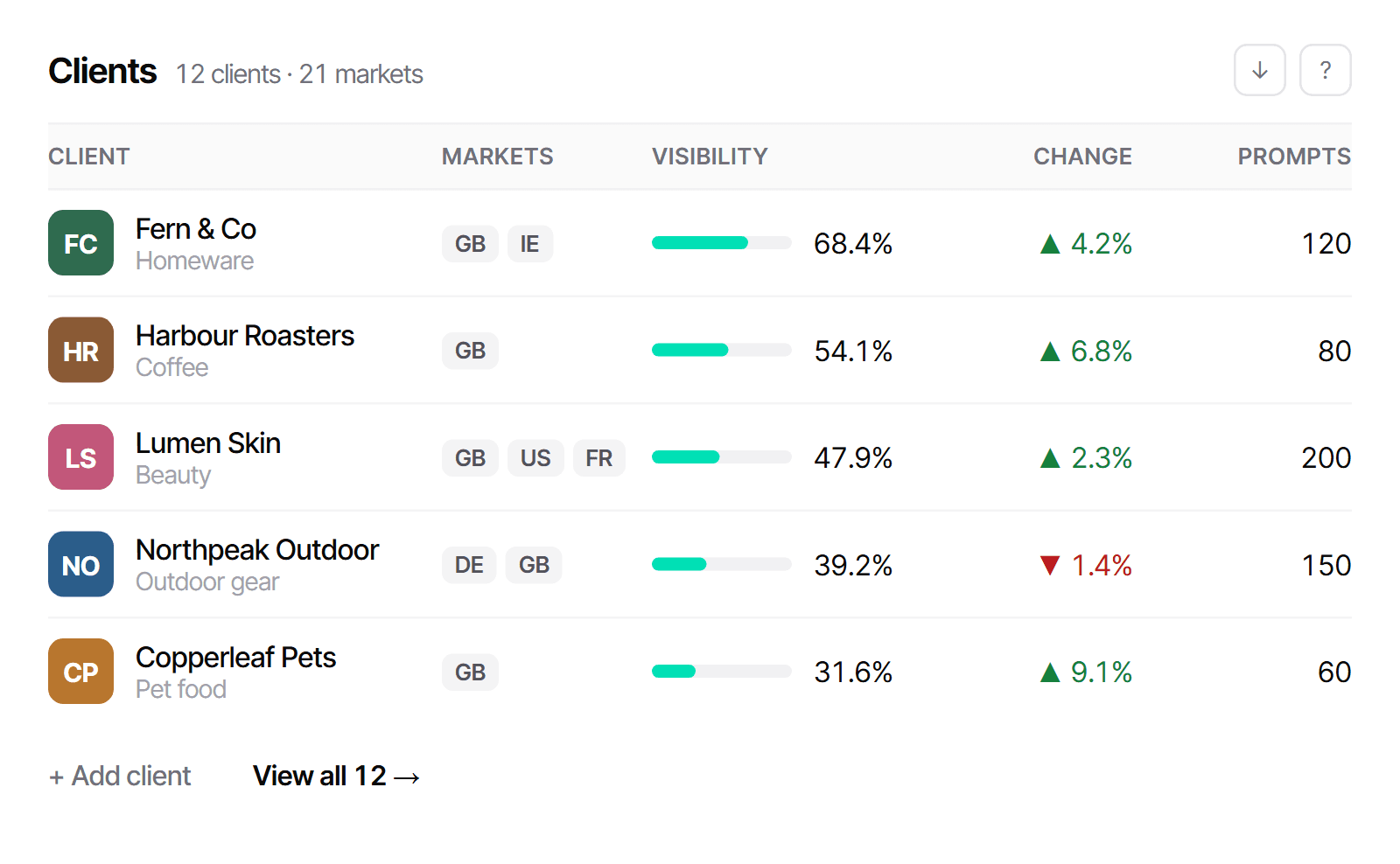Click the Add client link

(120, 776)
